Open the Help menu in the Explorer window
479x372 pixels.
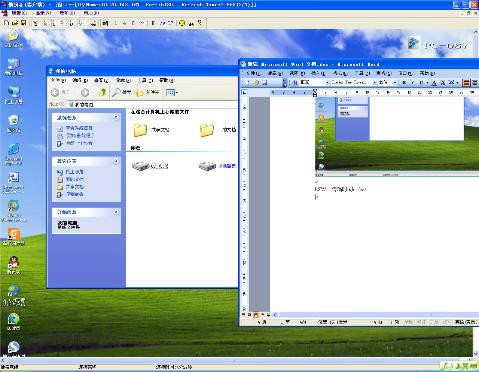(166, 80)
